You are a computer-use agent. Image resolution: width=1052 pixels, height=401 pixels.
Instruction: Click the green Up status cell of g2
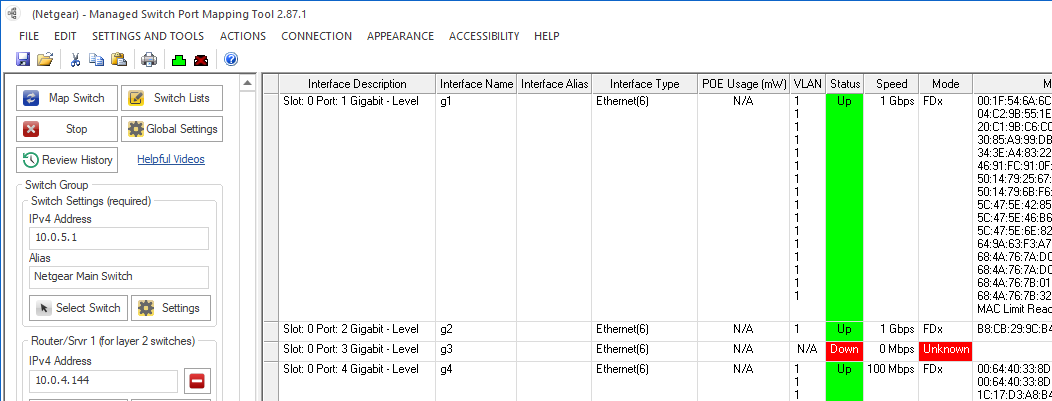click(x=845, y=331)
